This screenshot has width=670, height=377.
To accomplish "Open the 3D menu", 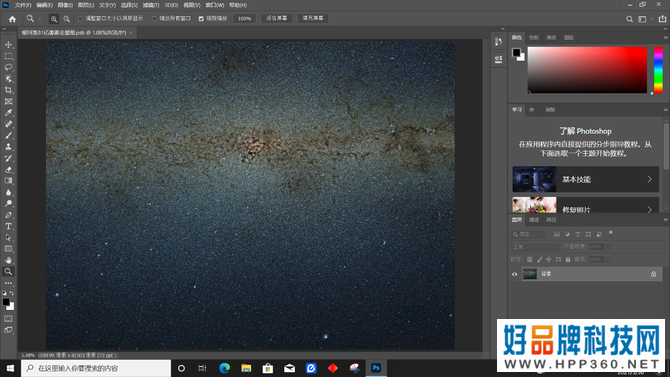I will coord(171,5).
